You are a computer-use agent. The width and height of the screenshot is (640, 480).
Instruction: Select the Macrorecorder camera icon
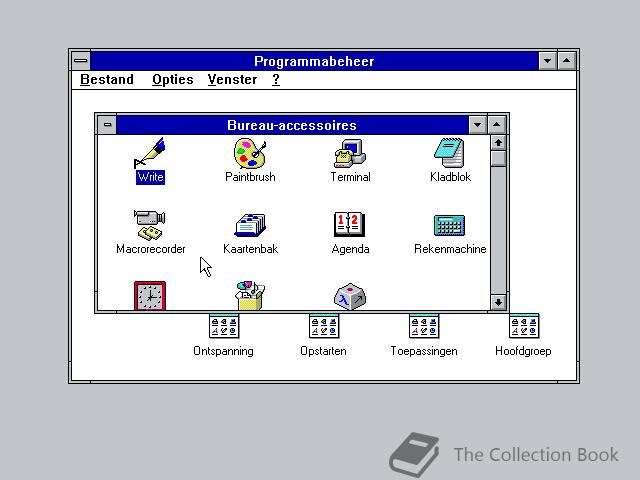pyautogui.click(x=150, y=225)
